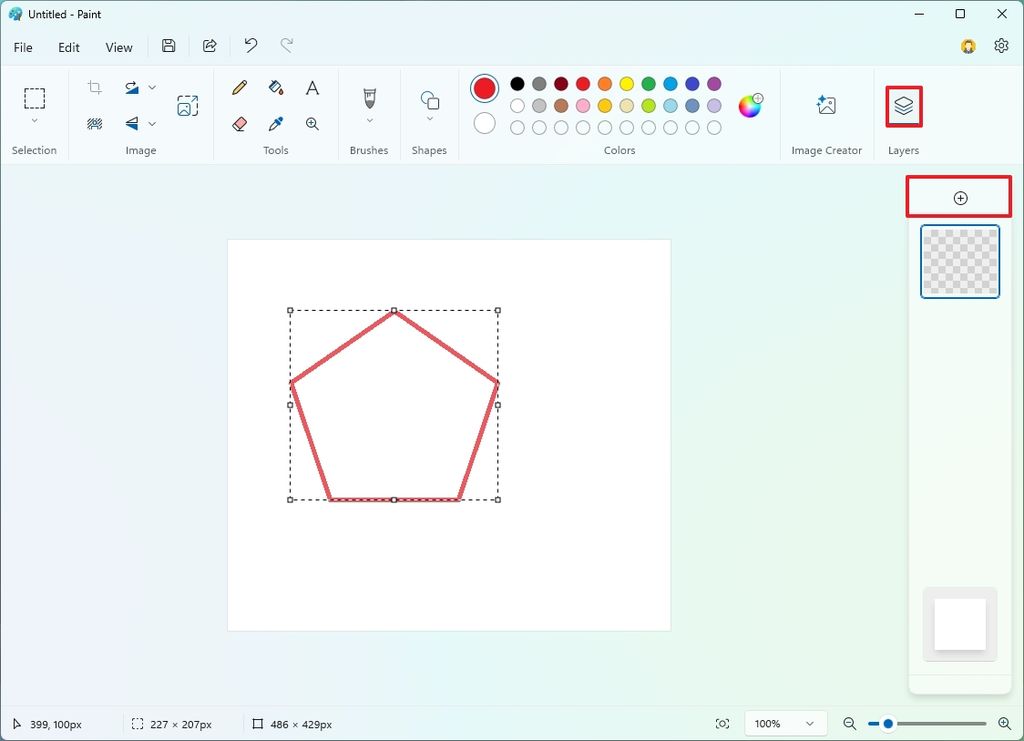This screenshot has width=1024, height=741.
Task: Open Image Creator
Action: tap(826, 103)
